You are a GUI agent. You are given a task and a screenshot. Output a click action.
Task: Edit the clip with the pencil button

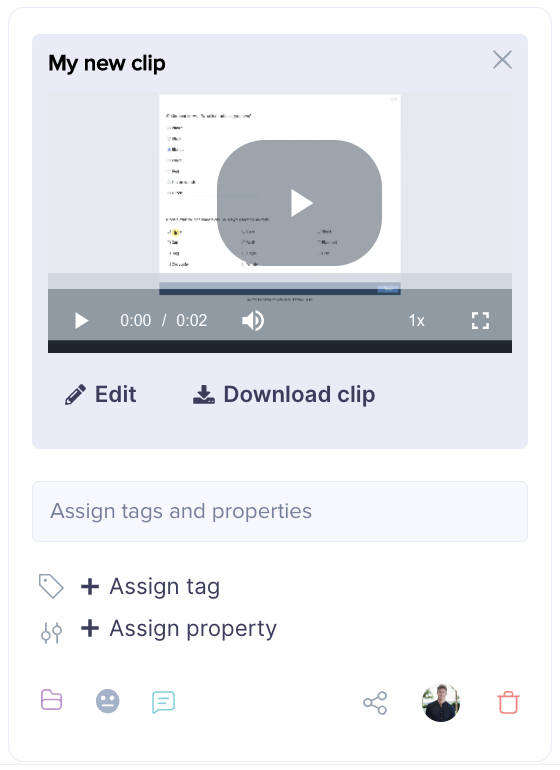point(101,394)
